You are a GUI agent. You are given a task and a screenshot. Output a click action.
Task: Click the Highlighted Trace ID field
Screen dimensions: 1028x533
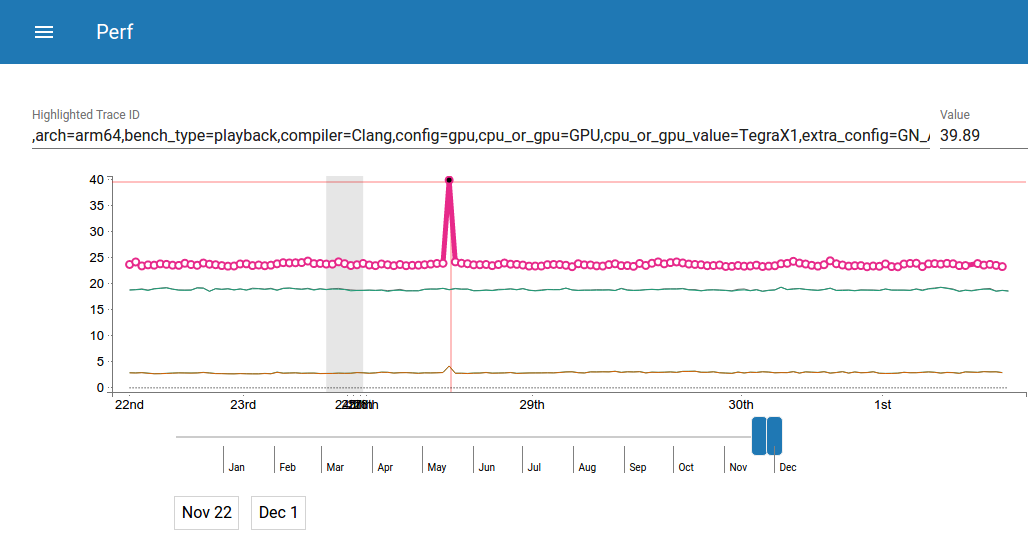tap(480, 135)
